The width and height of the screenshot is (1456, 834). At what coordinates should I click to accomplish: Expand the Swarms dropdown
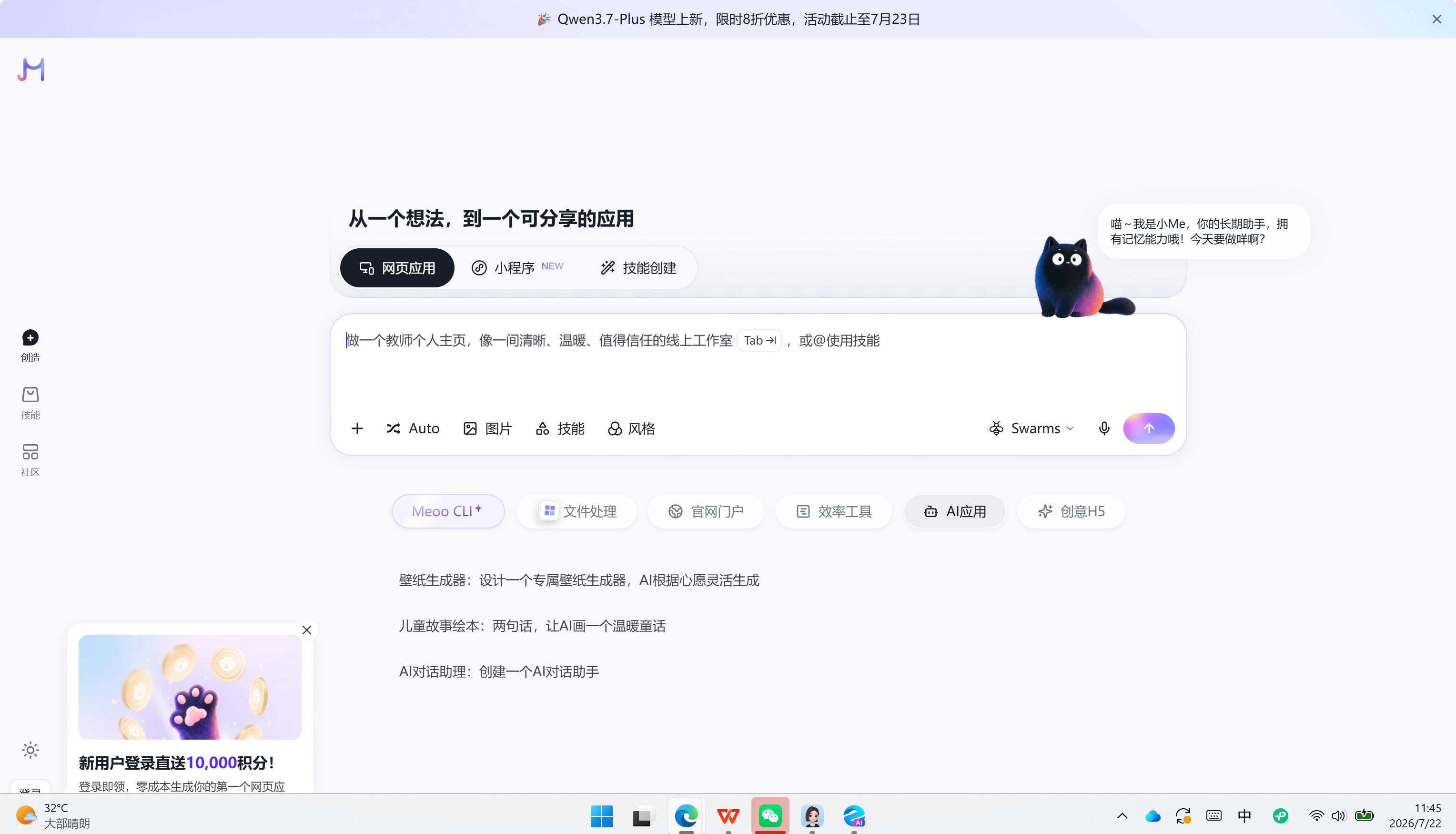click(1031, 428)
